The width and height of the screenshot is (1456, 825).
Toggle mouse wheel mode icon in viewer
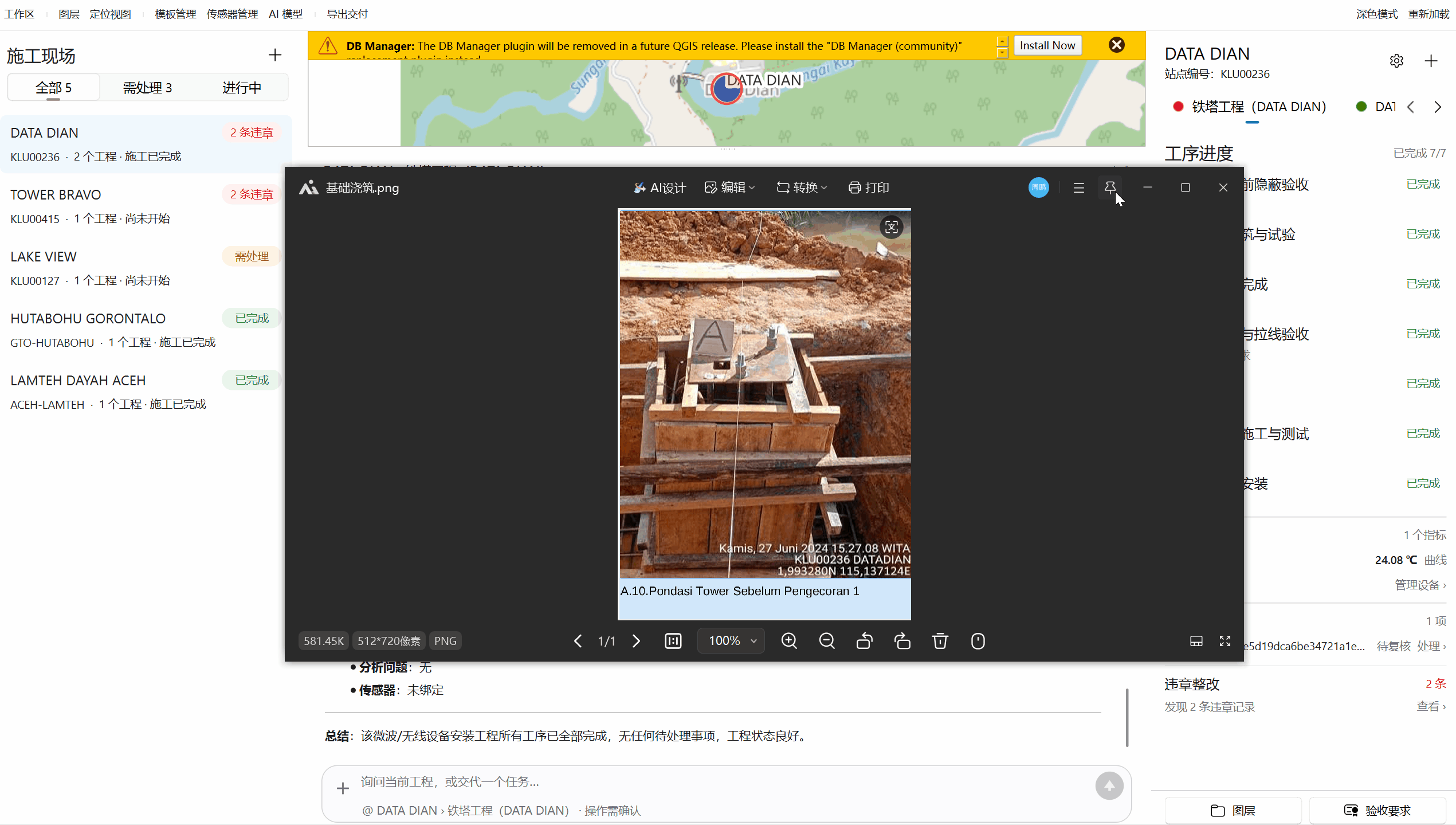[x=978, y=641]
